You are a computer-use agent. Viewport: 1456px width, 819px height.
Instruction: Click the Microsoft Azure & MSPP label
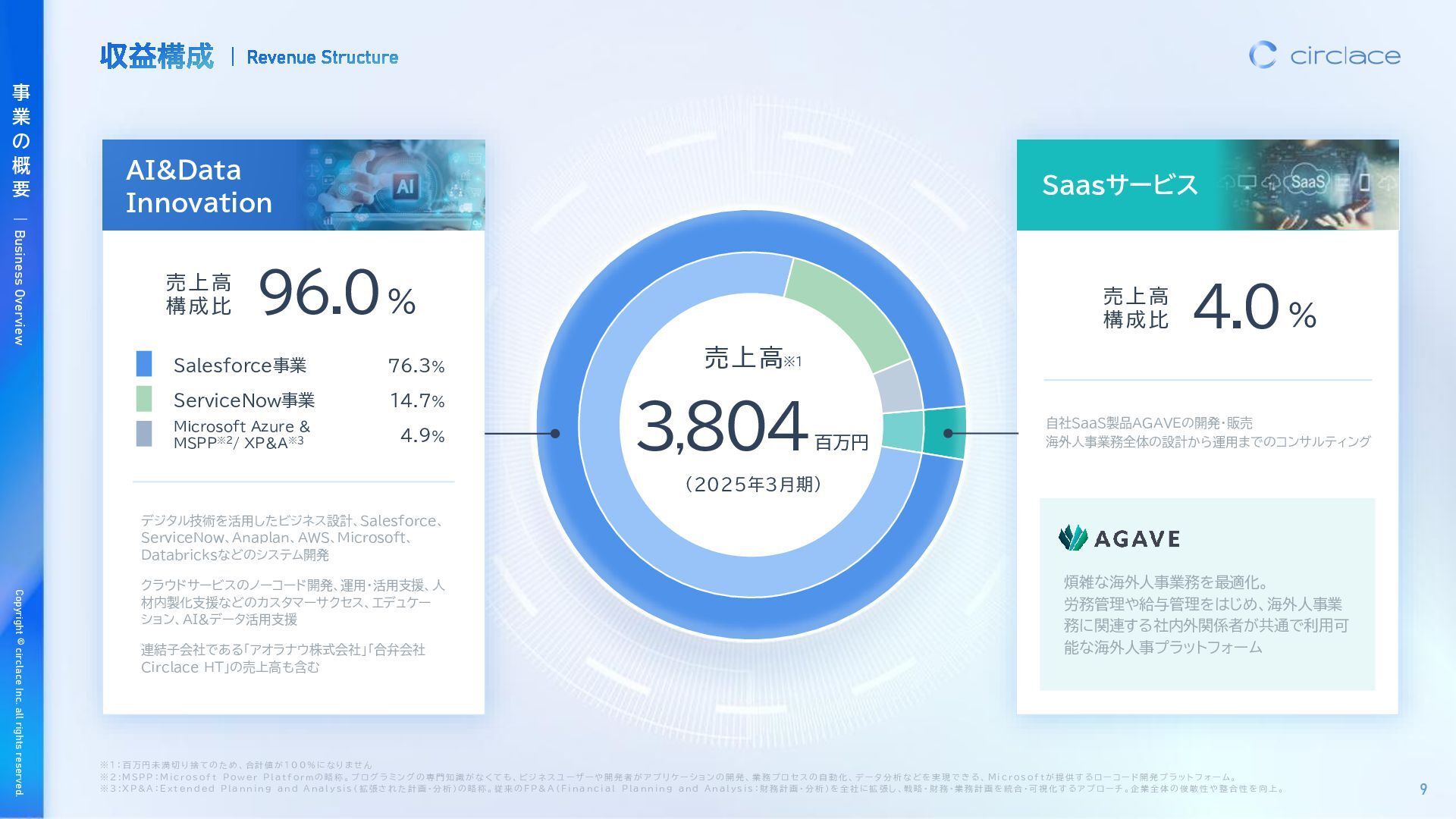tap(241, 435)
